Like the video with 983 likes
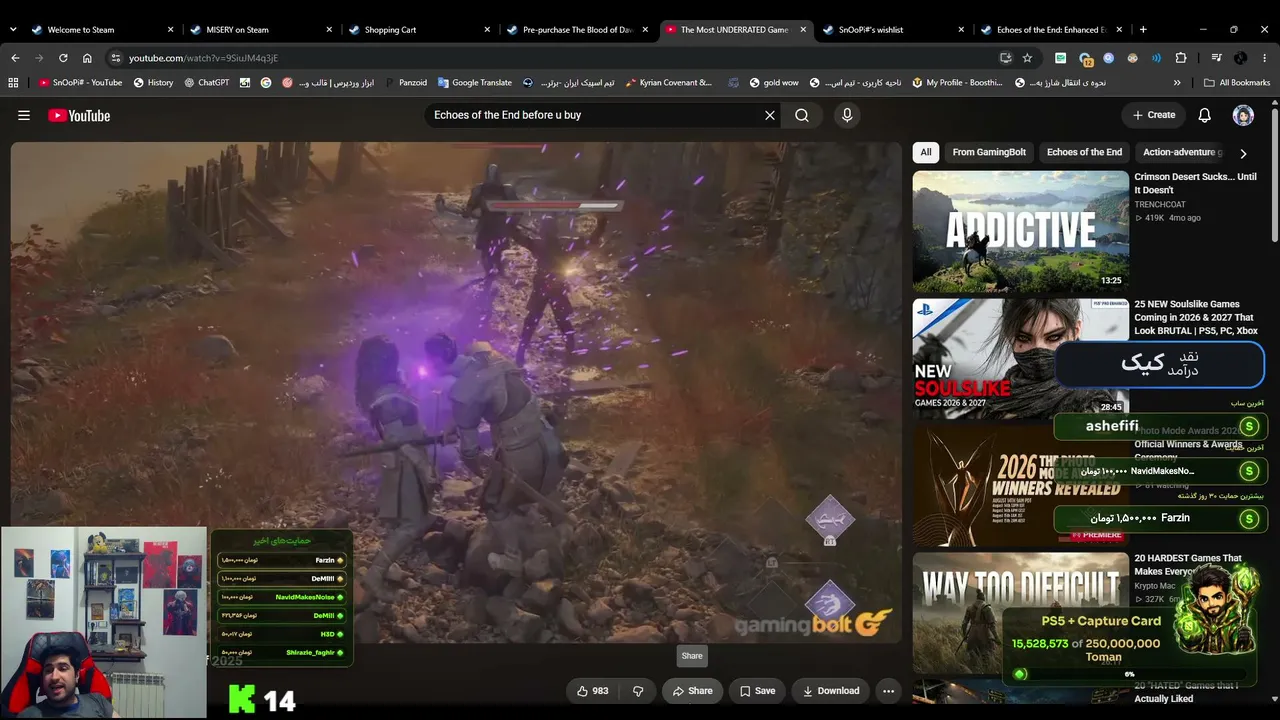The height and width of the screenshot is (720, 1280). coord(593,691)
